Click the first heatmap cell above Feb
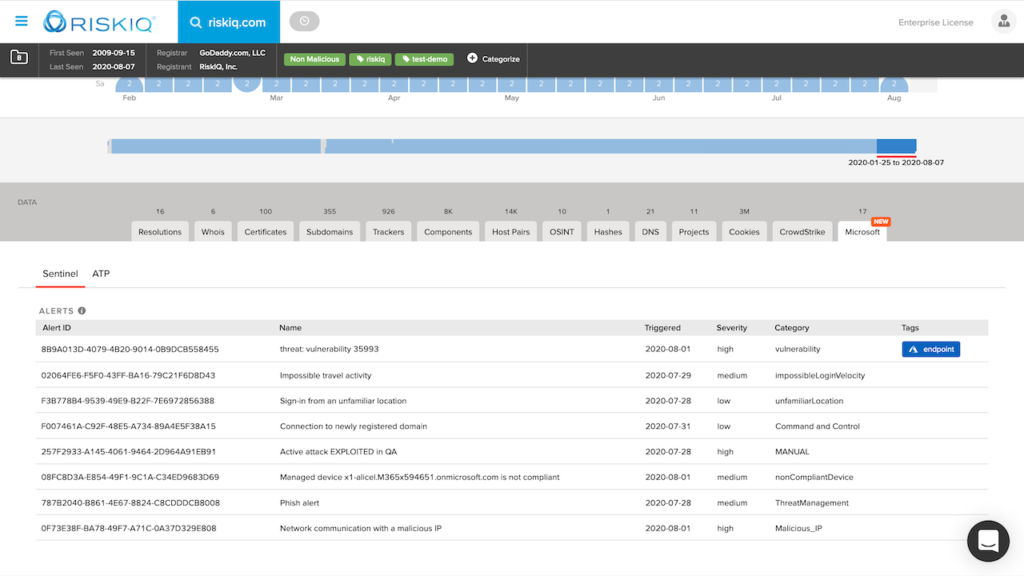1024x576 pixels. pos(129,84)
